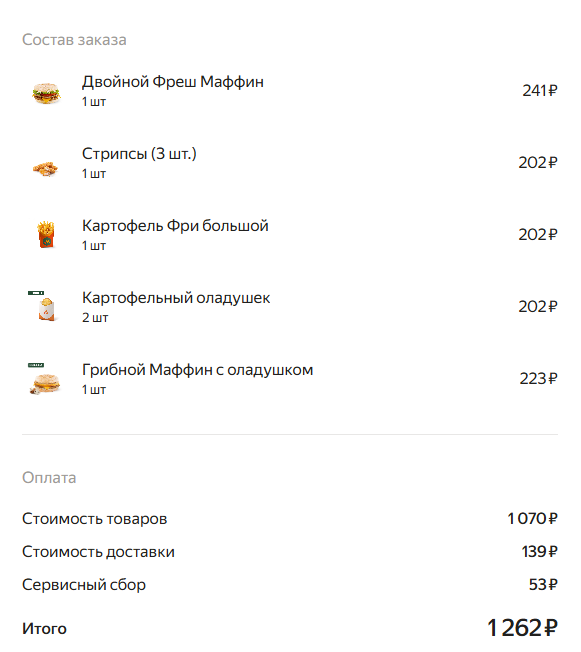Select the Стоимость товаров row label
The width and height of the screenshot is (581, 652).
[94, 519]
